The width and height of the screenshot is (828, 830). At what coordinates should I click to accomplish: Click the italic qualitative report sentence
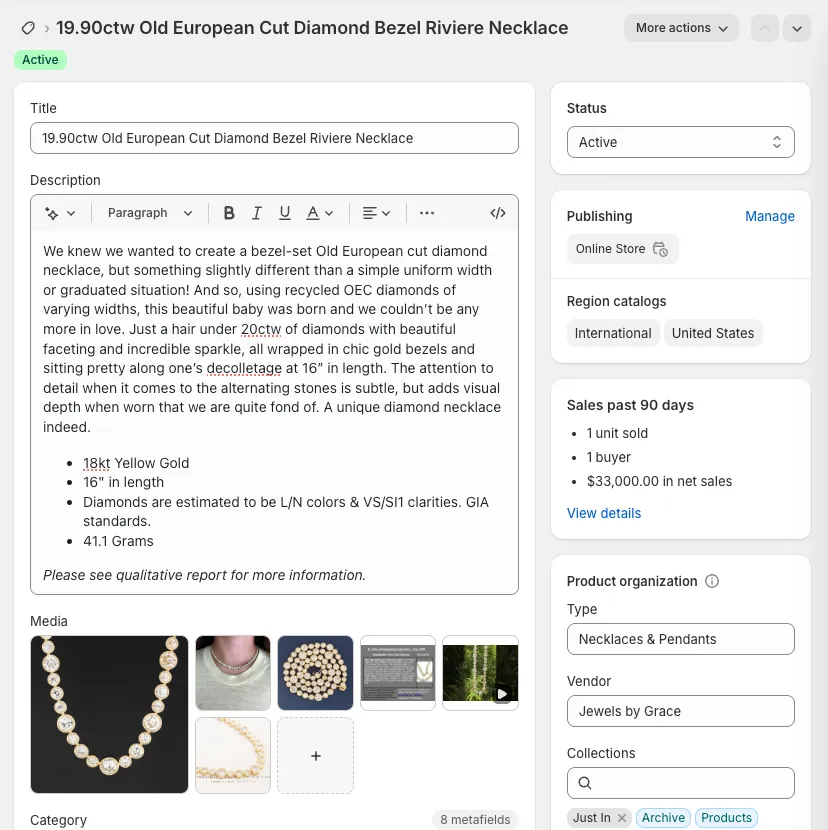click(204, 575)
